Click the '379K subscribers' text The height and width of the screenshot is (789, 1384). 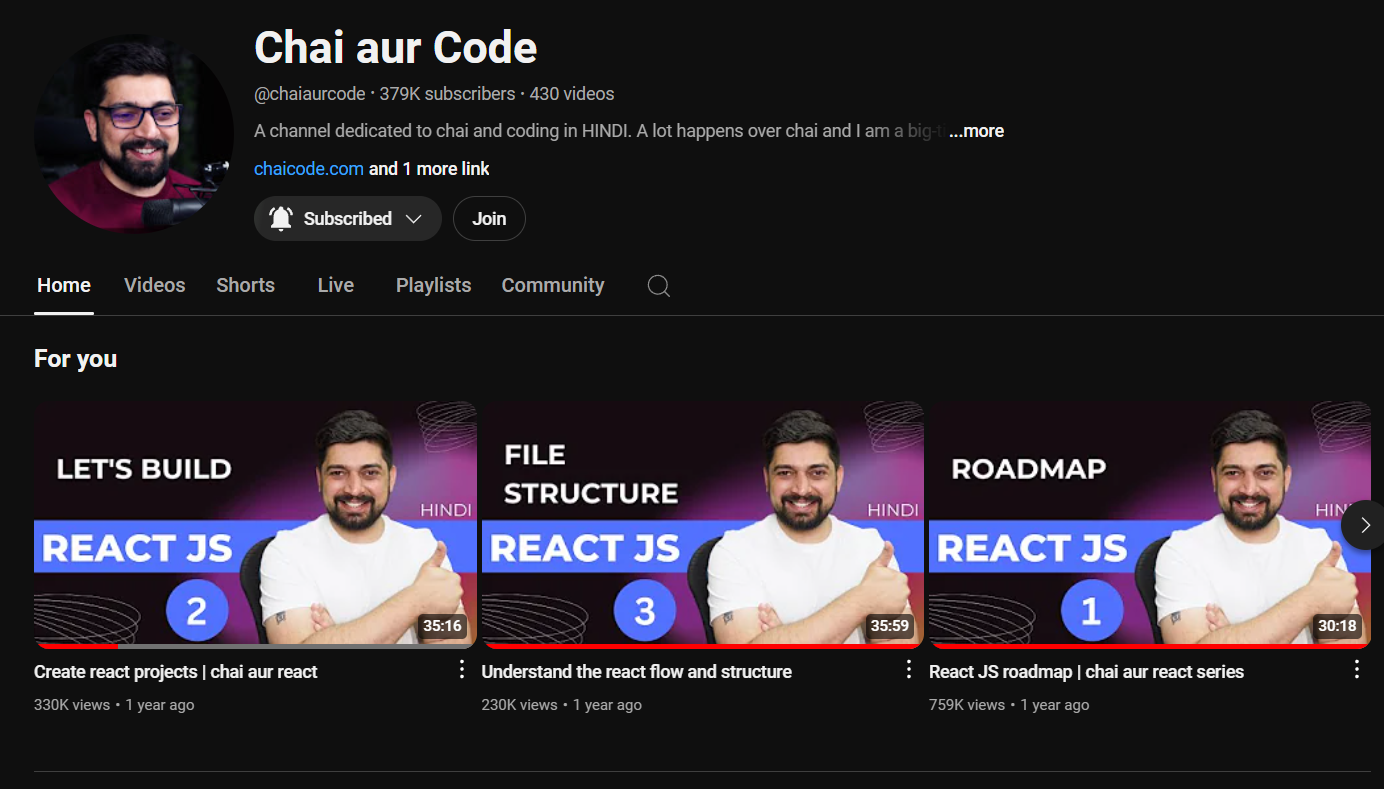(447, 94)
